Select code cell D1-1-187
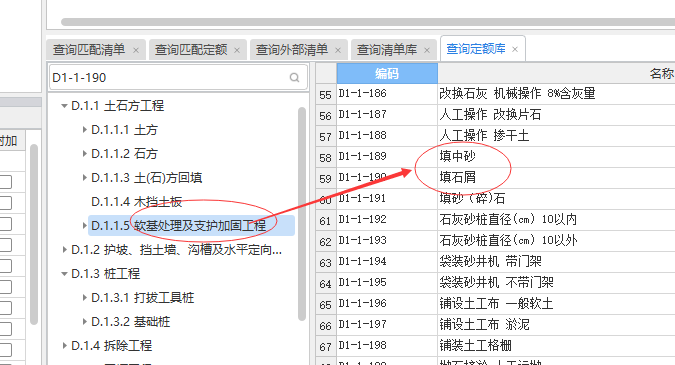Image resolution: width=675 pixels, height=365 pixels. [387, 114]
